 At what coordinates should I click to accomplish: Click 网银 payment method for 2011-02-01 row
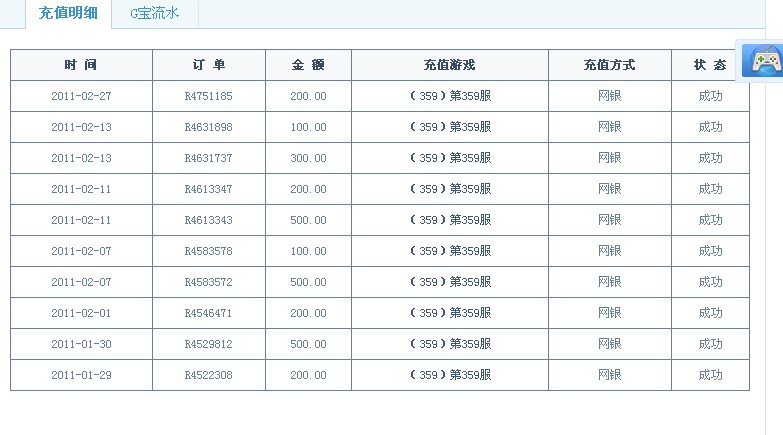point(610,313)
